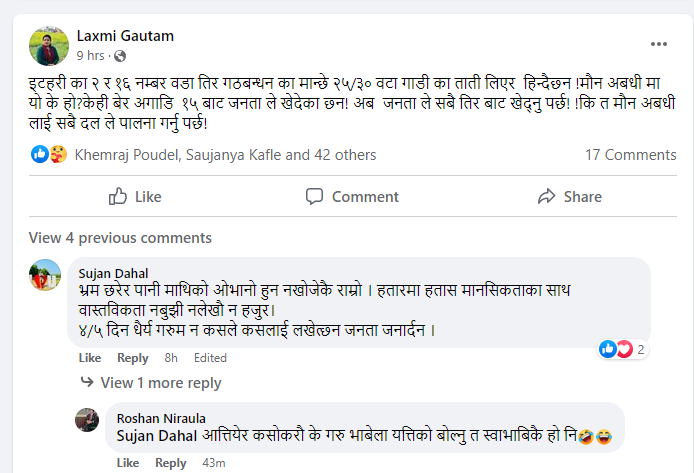Click the 9 hrs post timestamp

click(x=91, y=56)
